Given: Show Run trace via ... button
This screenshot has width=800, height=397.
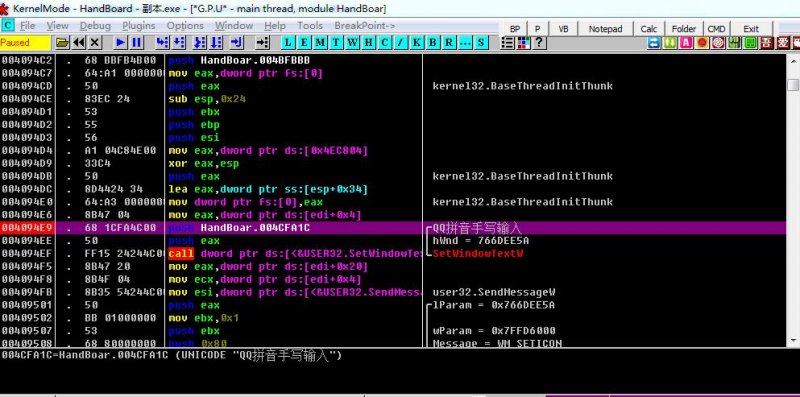Looking at the screenshot, I should tap(464, 42).
